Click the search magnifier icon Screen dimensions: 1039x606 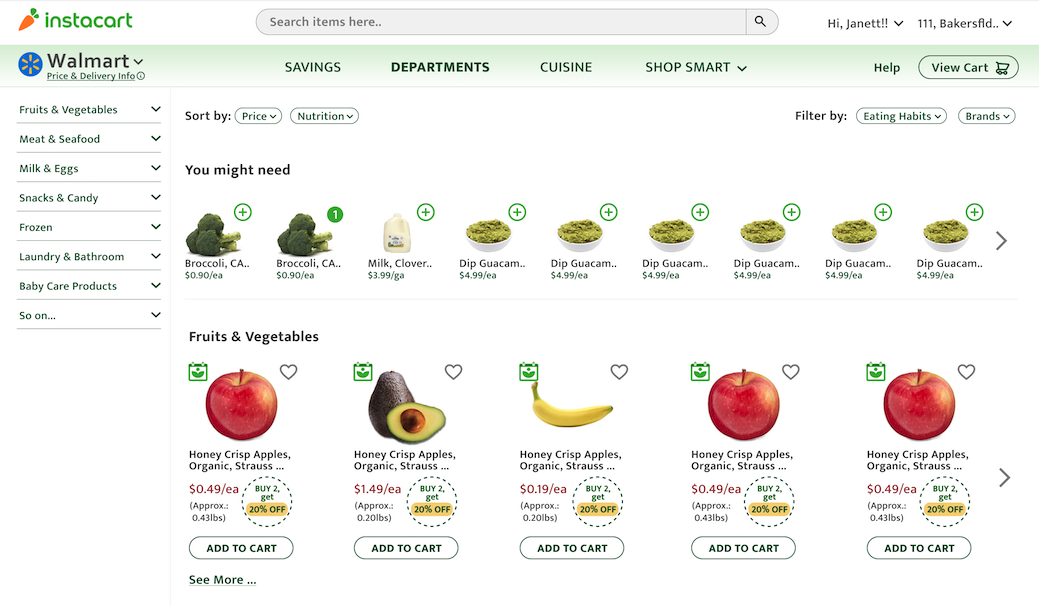pos(761,21)
